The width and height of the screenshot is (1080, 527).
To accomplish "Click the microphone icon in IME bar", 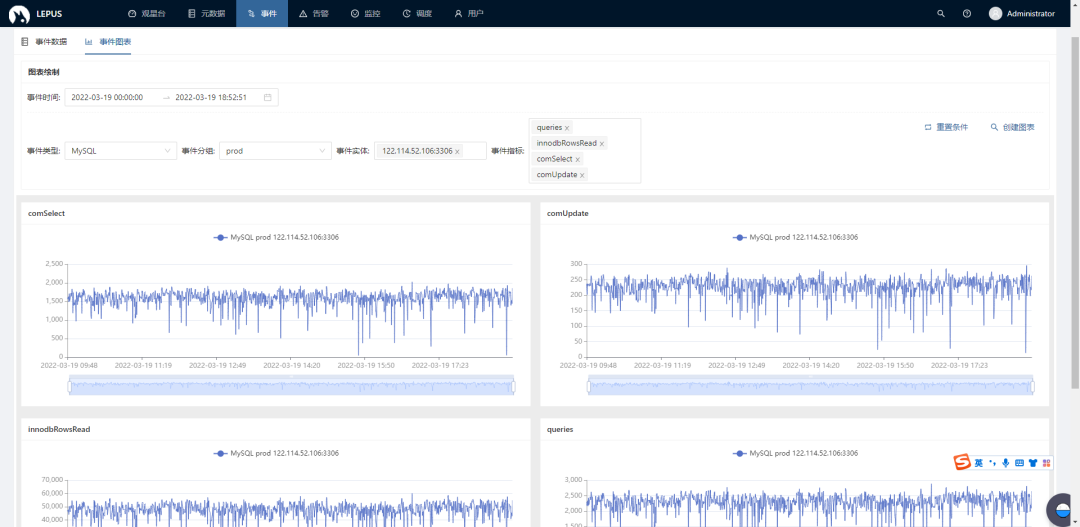I will [1006, 463].
